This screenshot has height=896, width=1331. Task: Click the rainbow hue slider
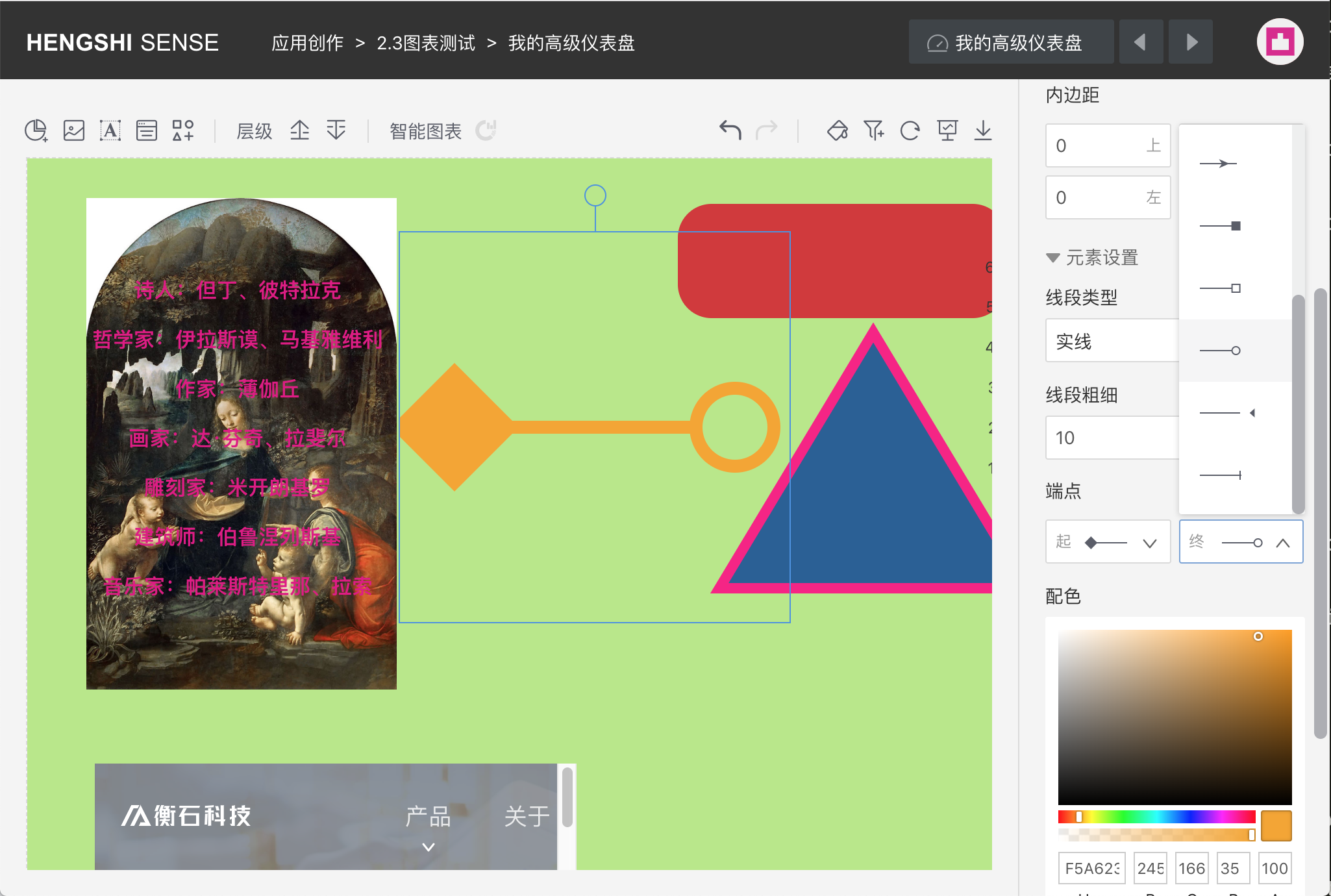(x=1156, y=816)
